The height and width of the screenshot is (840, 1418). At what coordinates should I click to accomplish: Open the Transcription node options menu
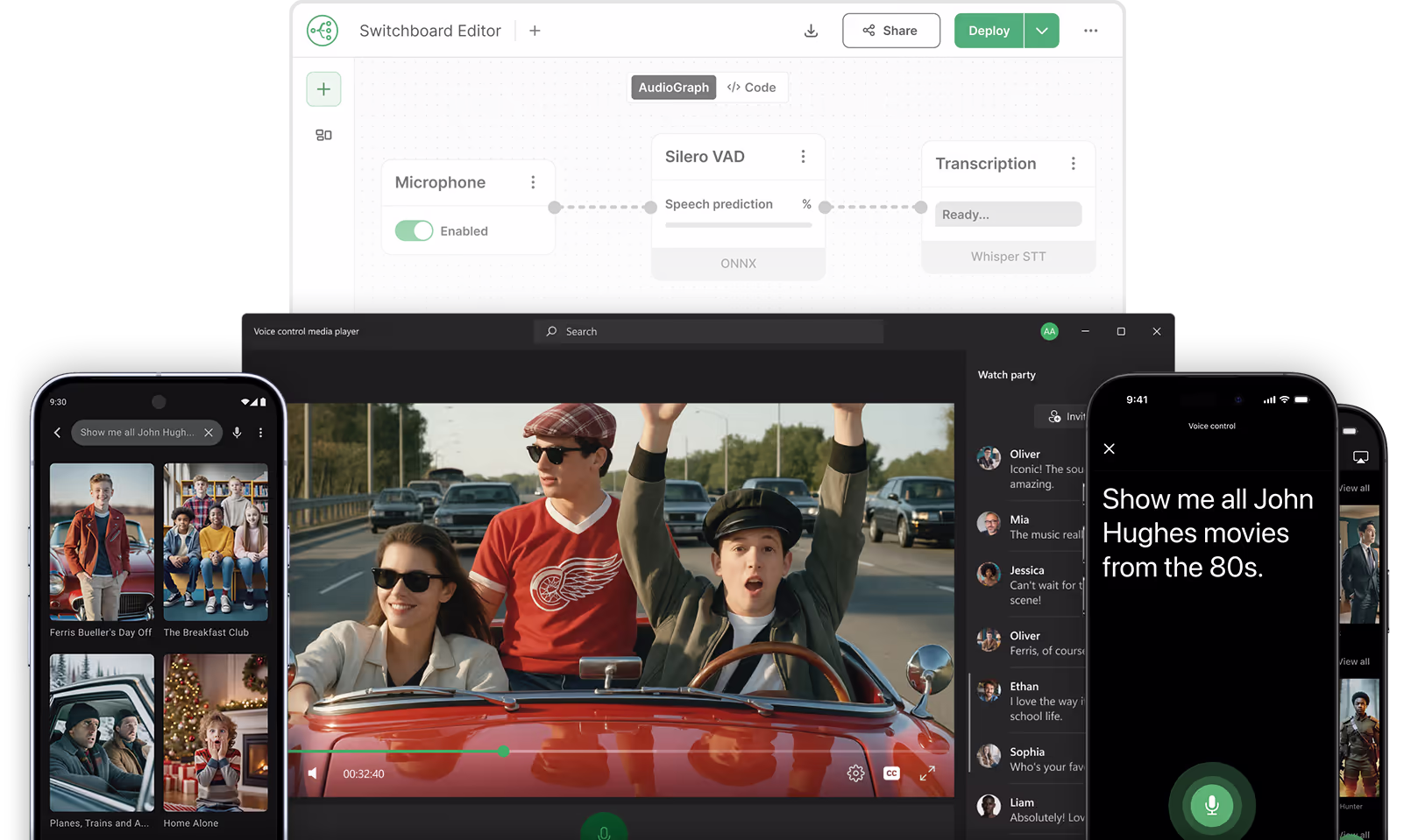click(1073, 164)
